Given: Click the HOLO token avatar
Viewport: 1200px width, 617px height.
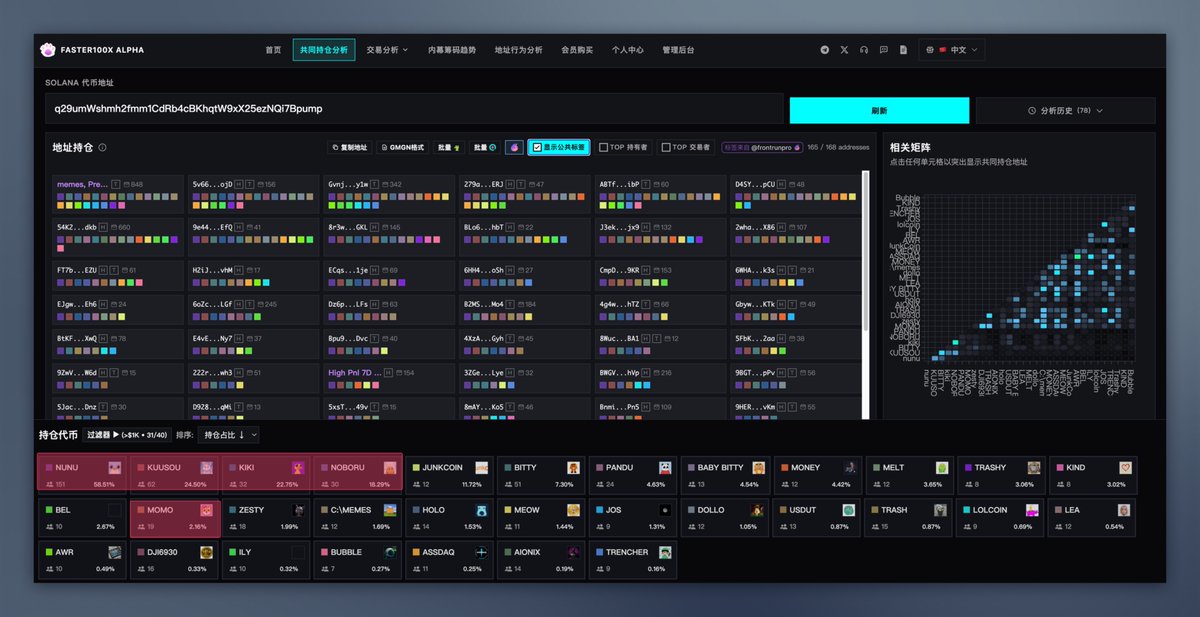Looking at the screenshot, I should (x=482, y=510).
